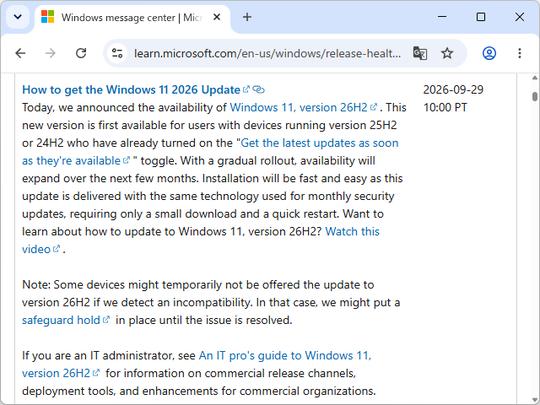Bookmark this page with the star
This screenshot has width=540, height=405.
[x=447, y=53]
